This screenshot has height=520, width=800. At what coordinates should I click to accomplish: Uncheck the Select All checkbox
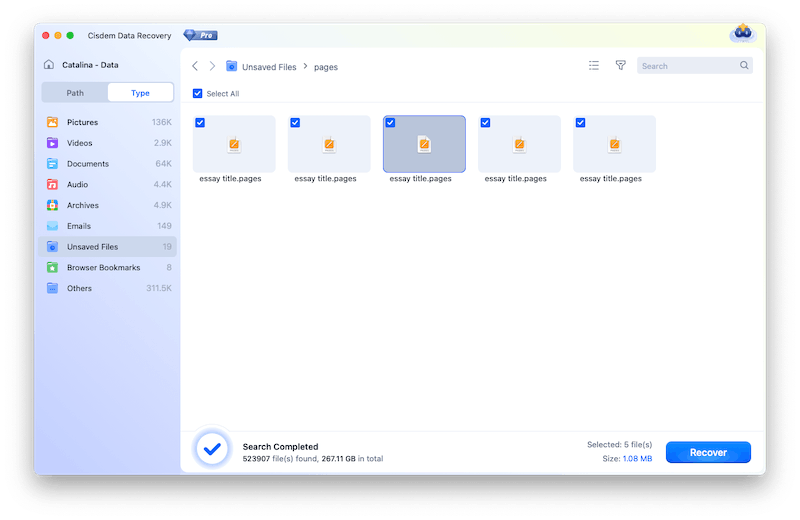pos(197,93)
